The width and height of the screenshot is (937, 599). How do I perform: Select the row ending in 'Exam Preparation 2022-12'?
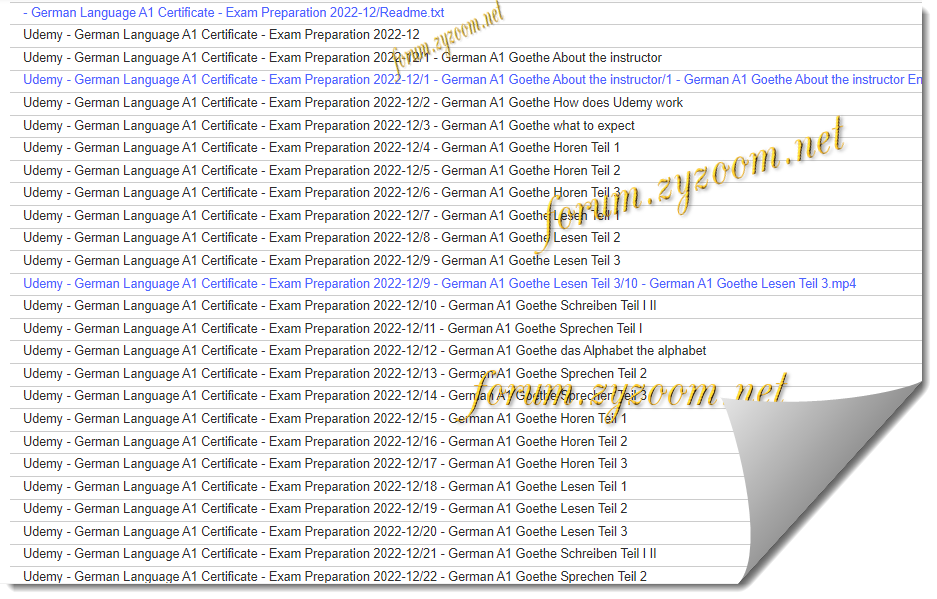point(221,35)
